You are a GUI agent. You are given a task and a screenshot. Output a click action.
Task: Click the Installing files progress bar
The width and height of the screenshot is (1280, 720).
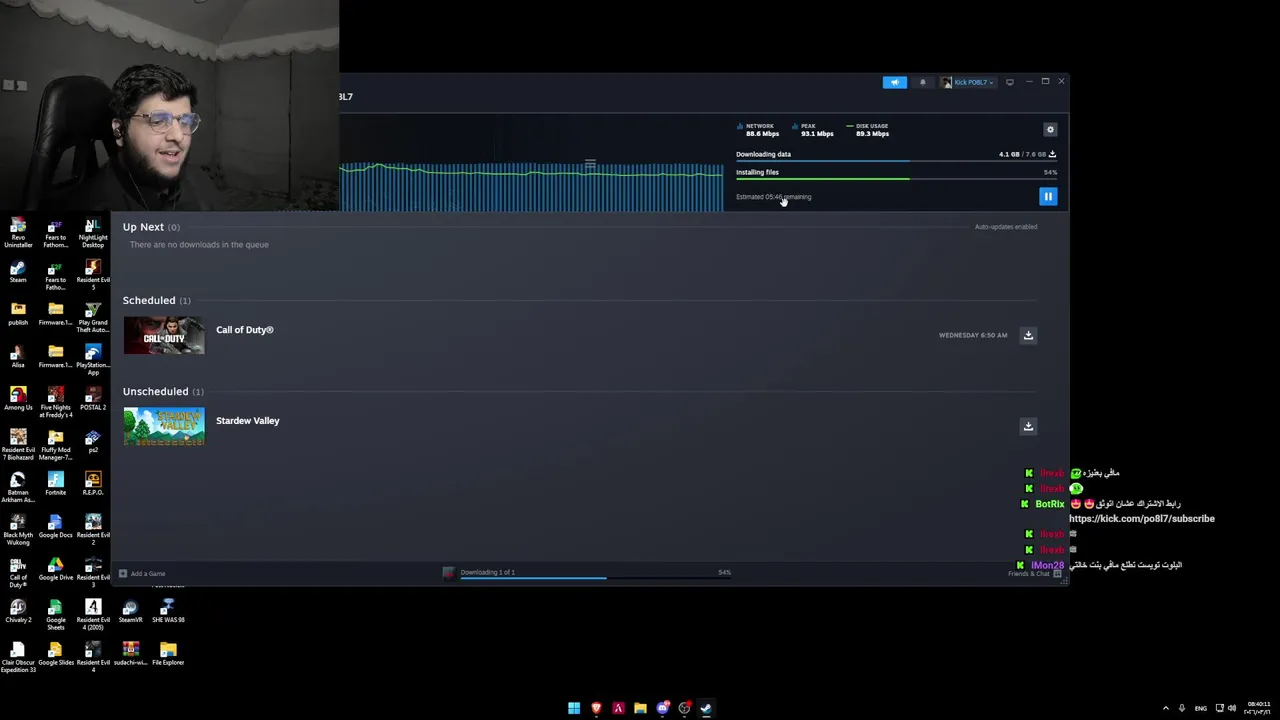coord(896,179)
